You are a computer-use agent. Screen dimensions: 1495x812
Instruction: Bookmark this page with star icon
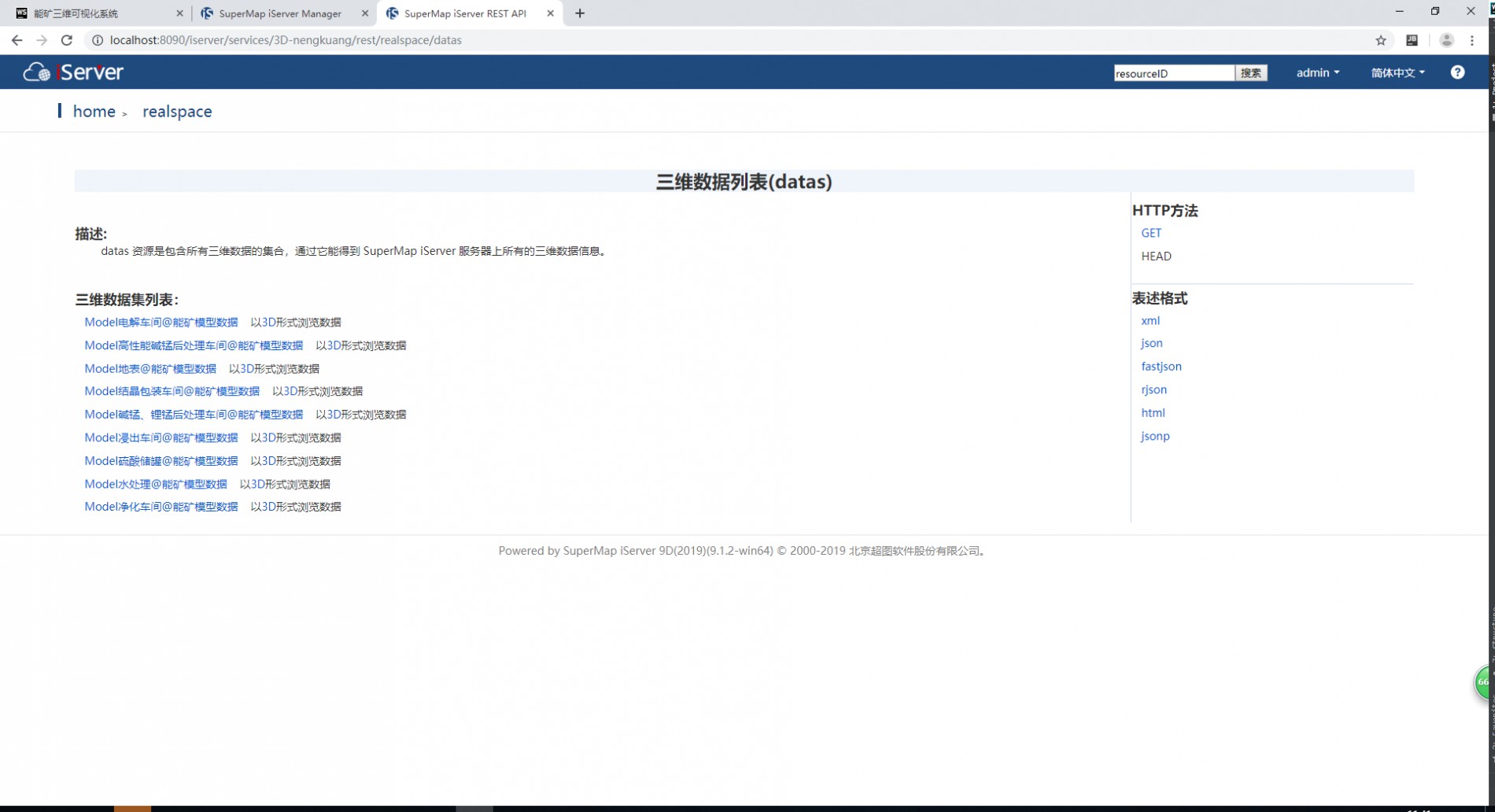coord(1381,40)
